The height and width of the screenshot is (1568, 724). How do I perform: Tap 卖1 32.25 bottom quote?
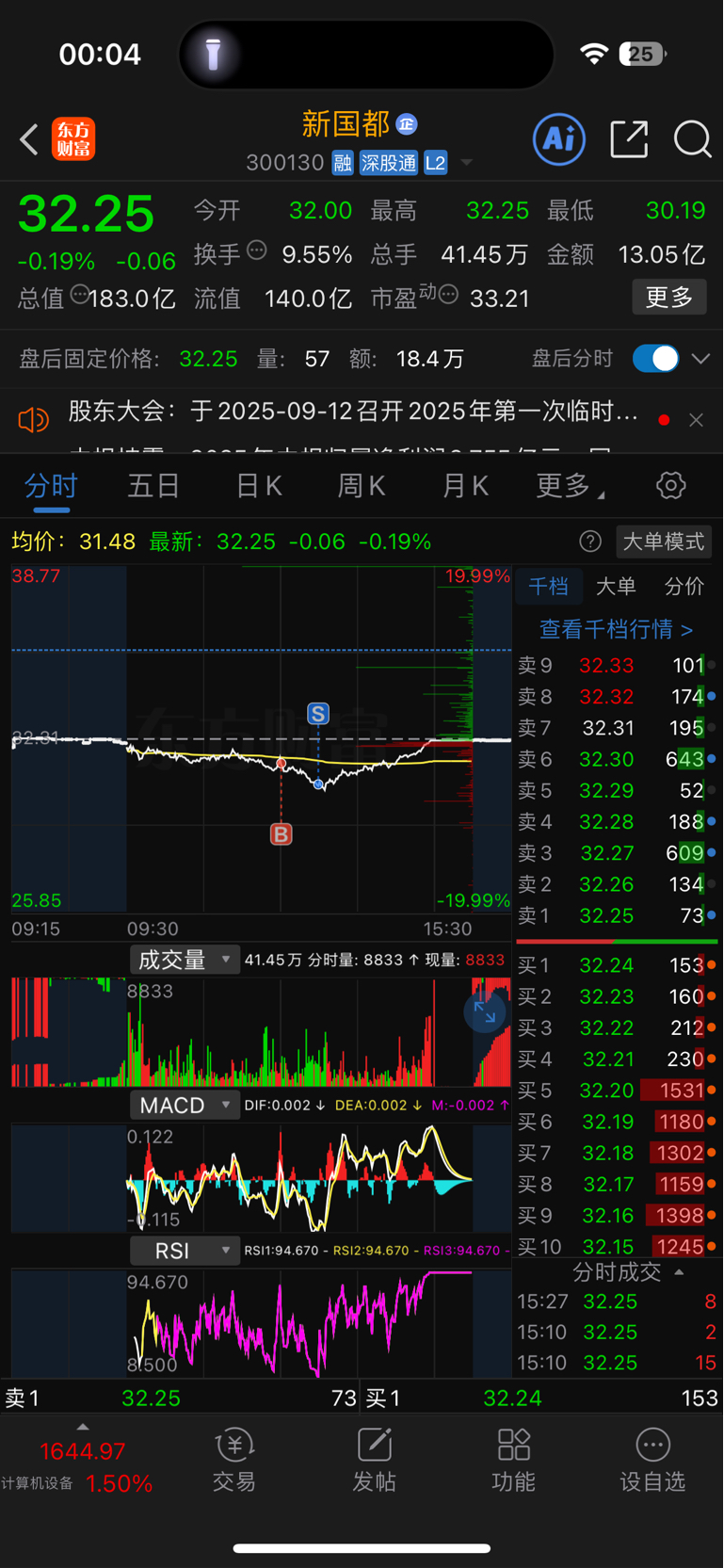[x=181, y=1398]
